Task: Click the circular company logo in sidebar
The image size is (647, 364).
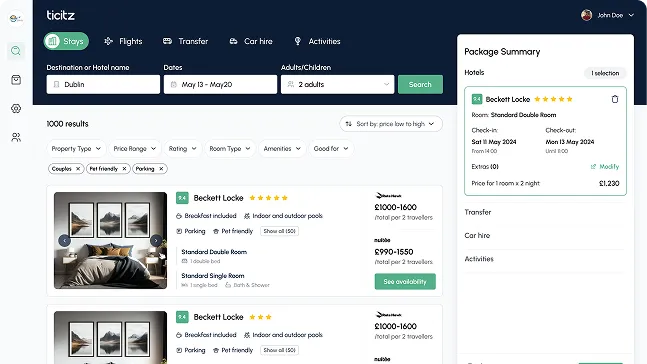Action: click(16, 19)
